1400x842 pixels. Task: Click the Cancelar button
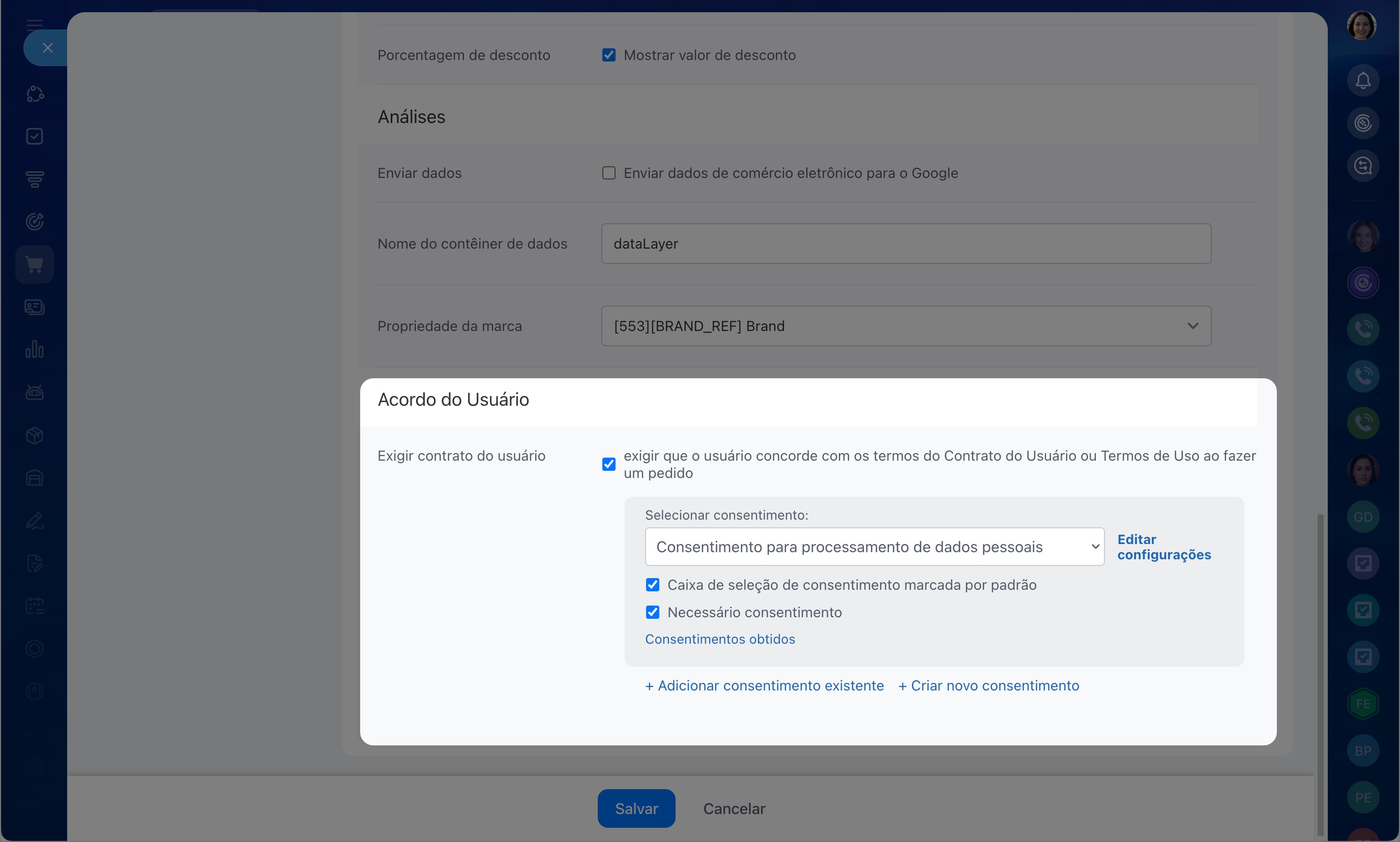(734, 808)
